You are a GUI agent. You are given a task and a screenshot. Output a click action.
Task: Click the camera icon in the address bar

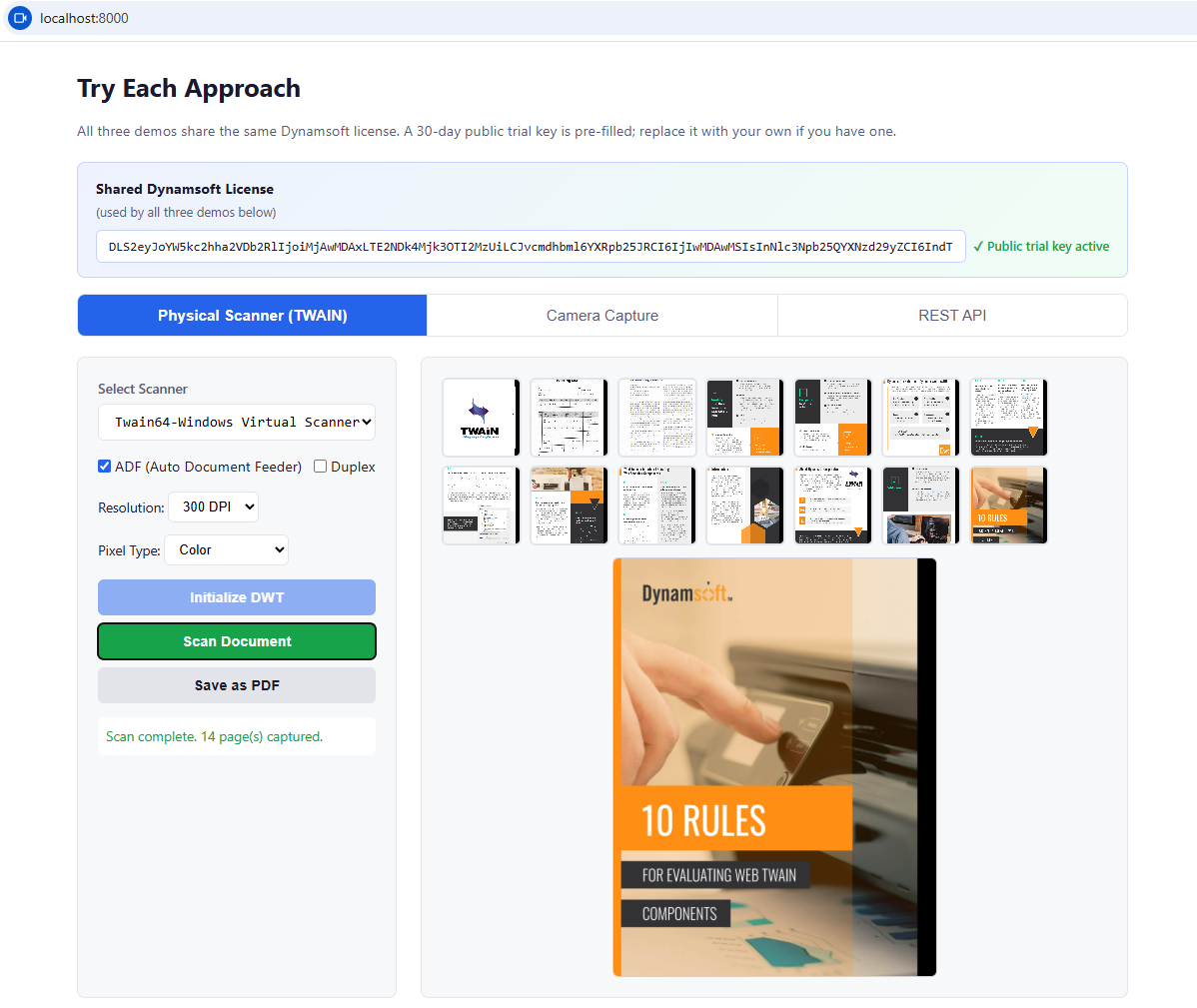20,18
